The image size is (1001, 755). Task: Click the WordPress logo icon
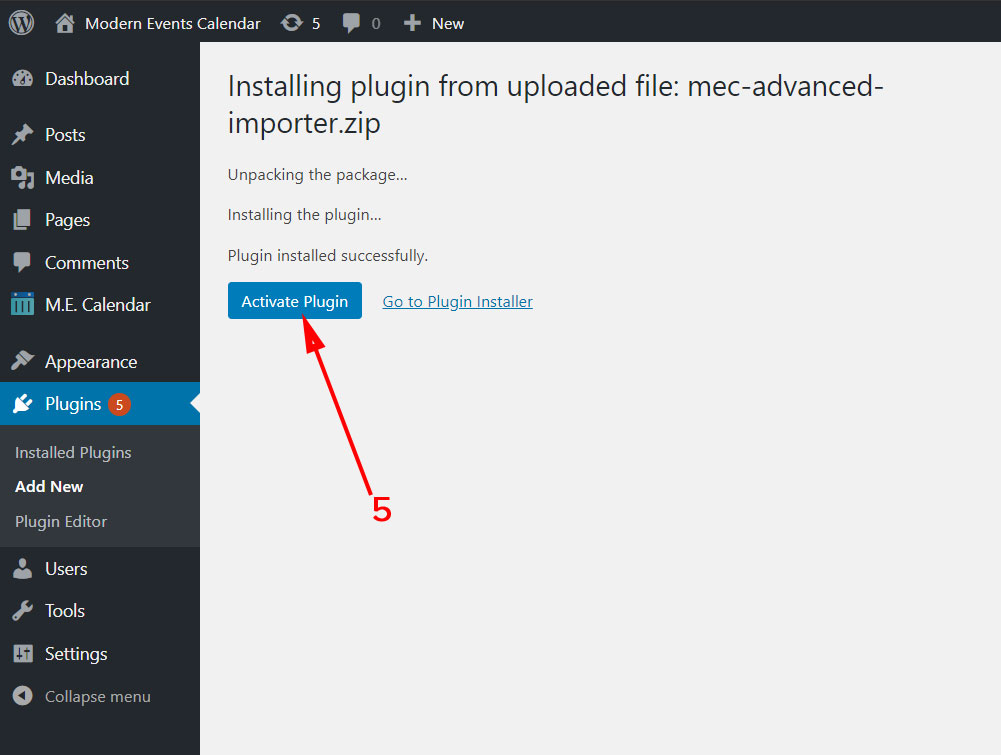(x=21, y=23)
